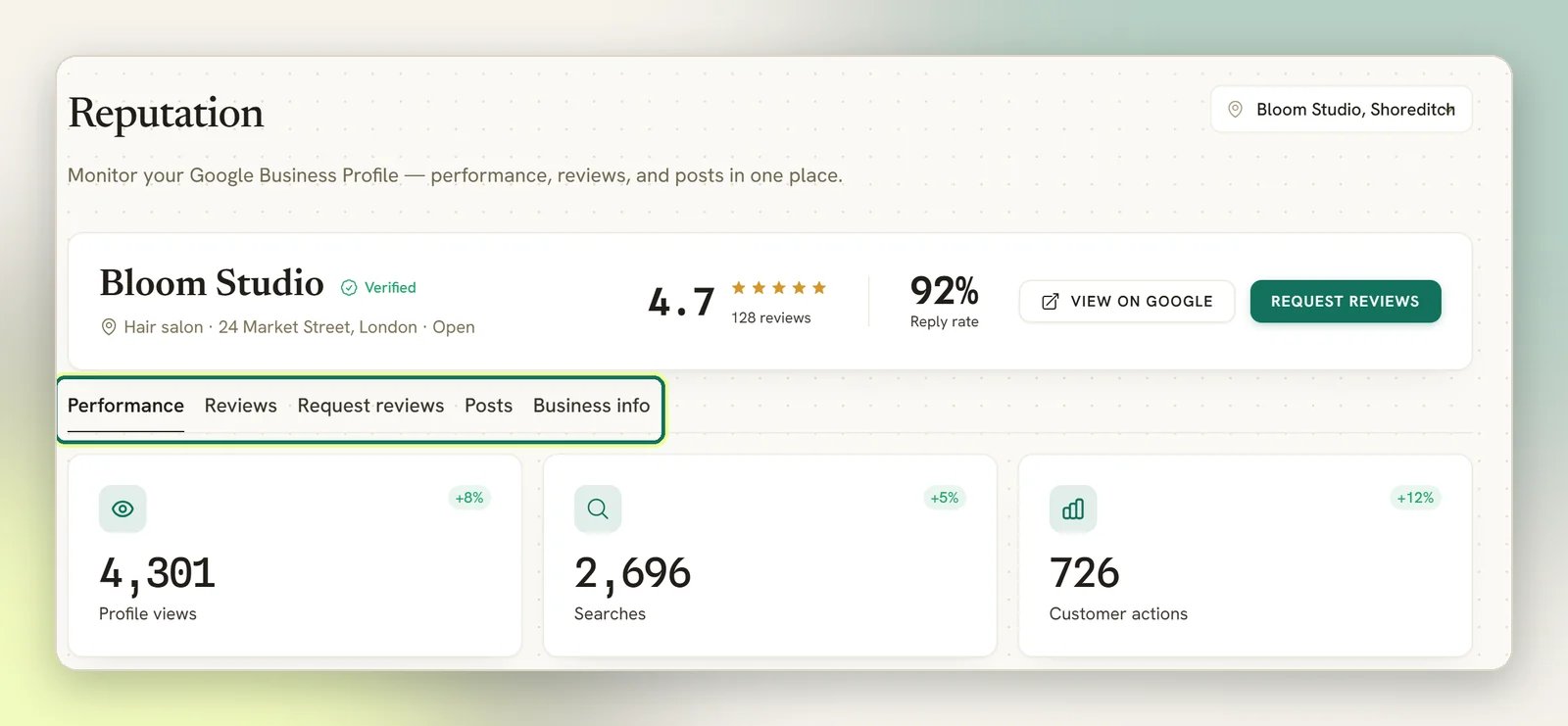Click the 2,696 searches value
Image resolution: width=1568 pixels, height=726 pixels.
click(632, 573)
